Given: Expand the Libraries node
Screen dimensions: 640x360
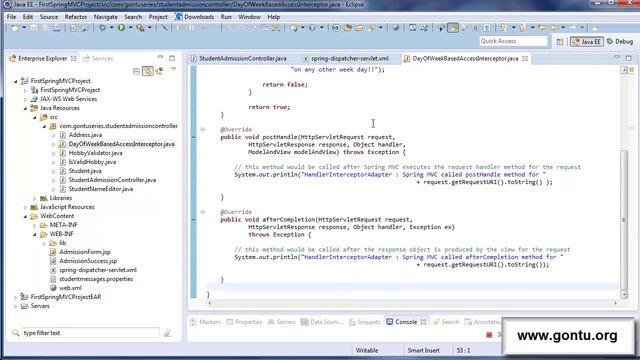Looking at the screenshot, I should point(35,198).
